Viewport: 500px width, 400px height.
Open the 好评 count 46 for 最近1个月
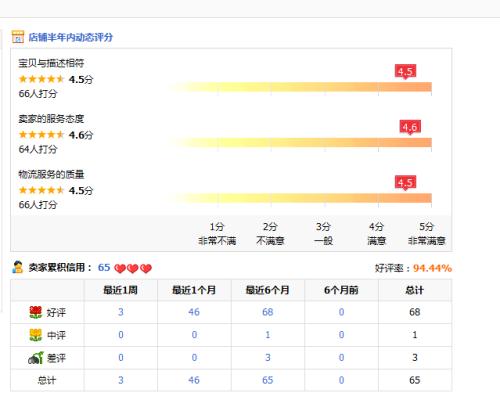(x=194, y=312)
